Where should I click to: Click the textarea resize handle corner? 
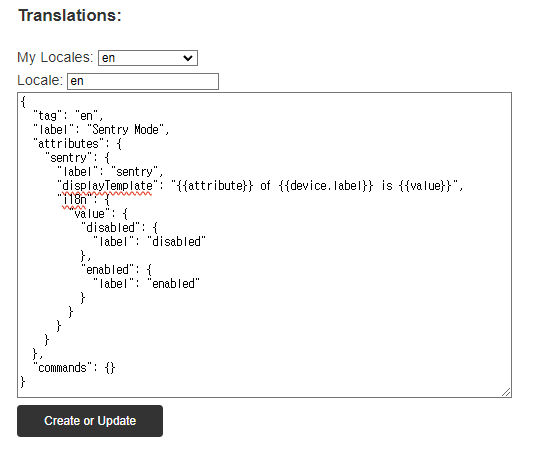[x=506, y=392]
